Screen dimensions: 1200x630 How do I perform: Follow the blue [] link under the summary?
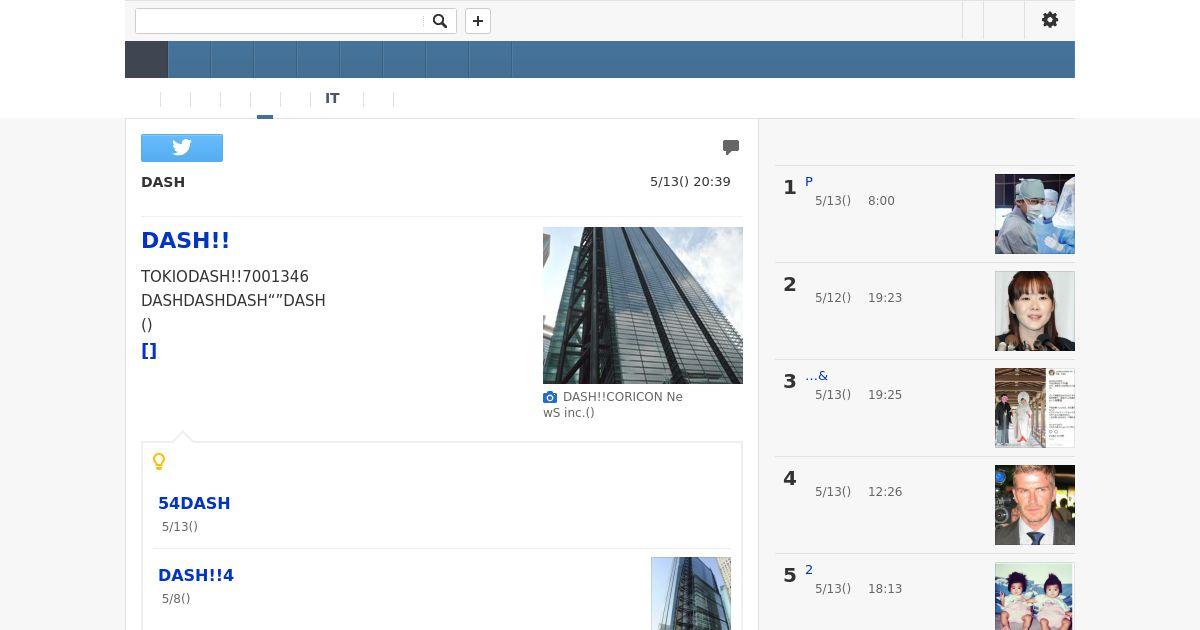coord(149,351)
